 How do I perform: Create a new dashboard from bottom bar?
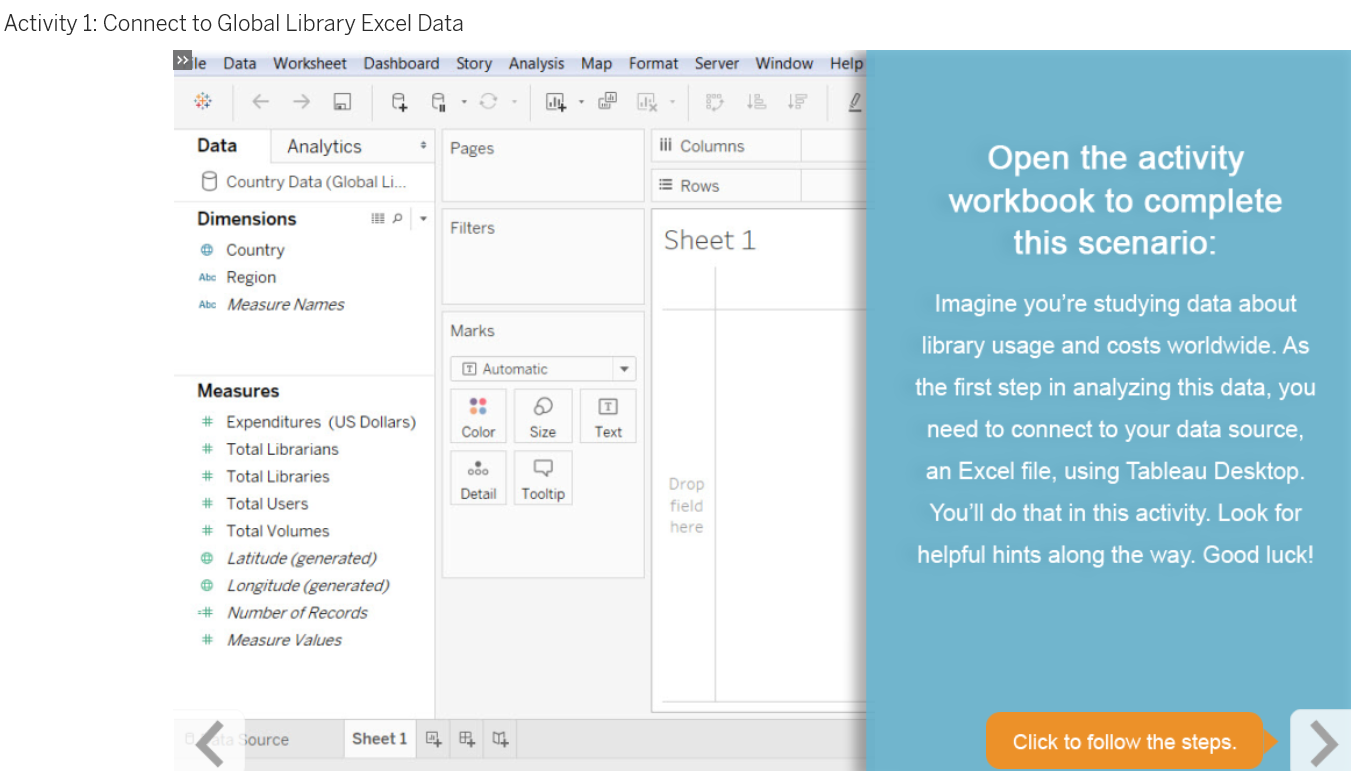point(466,739)
